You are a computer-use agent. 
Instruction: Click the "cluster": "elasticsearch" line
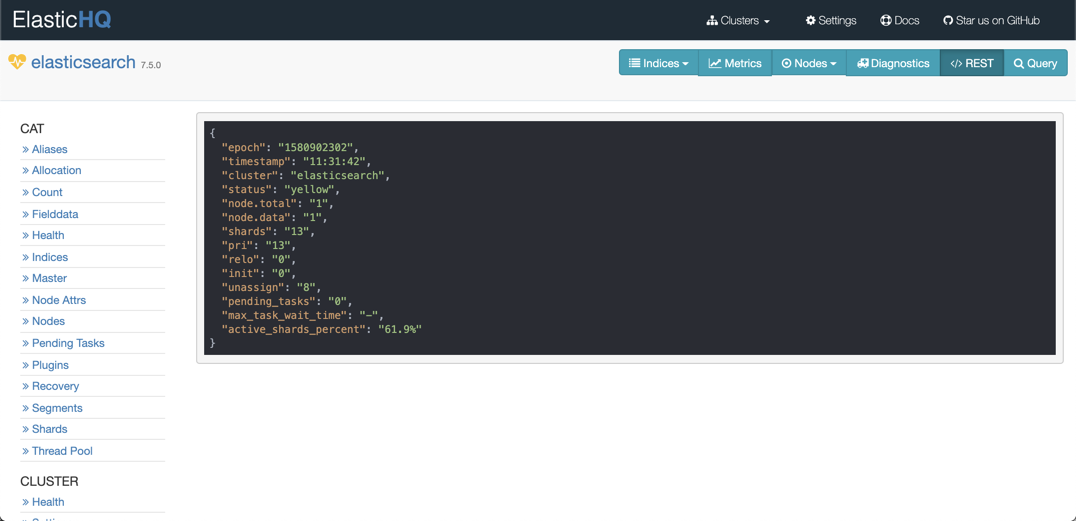305,175
